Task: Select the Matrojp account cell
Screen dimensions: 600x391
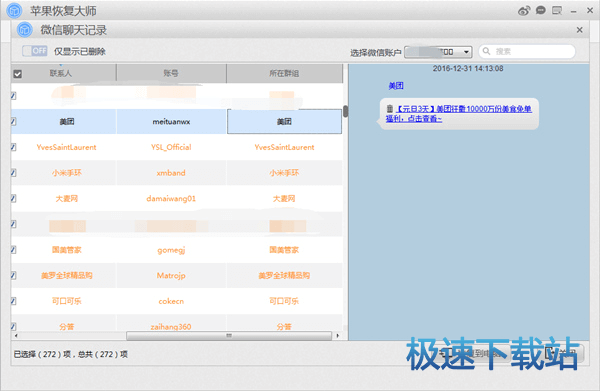Action: point(171,275)
